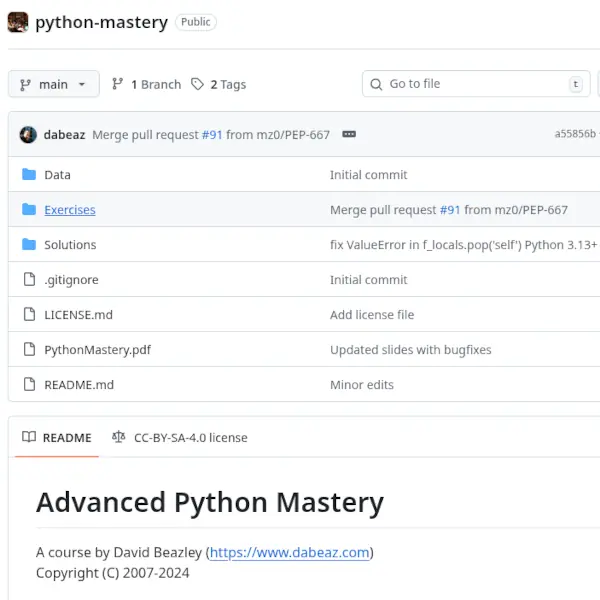Click the Advanced Python Mastery heading

(210, 502)
